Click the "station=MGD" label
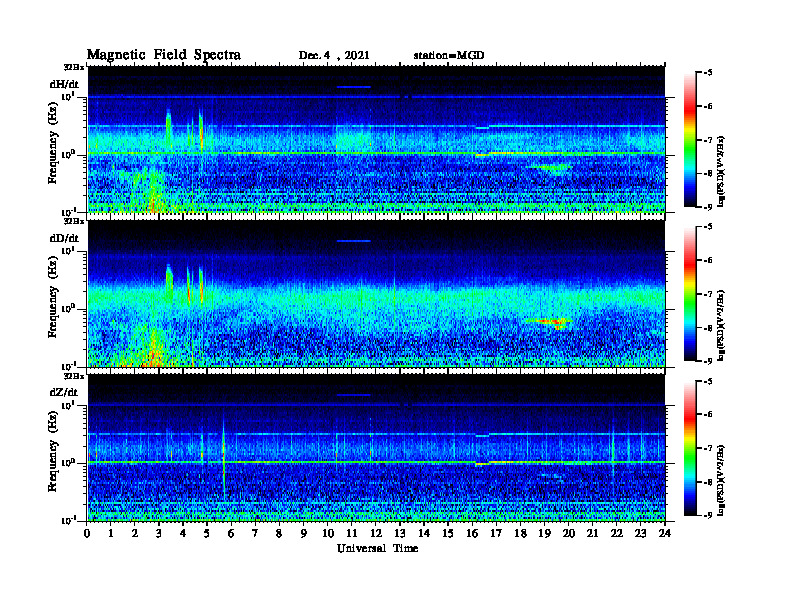This screenshot has width=792, height=612. pyautogui.click(x=449, y=56)
